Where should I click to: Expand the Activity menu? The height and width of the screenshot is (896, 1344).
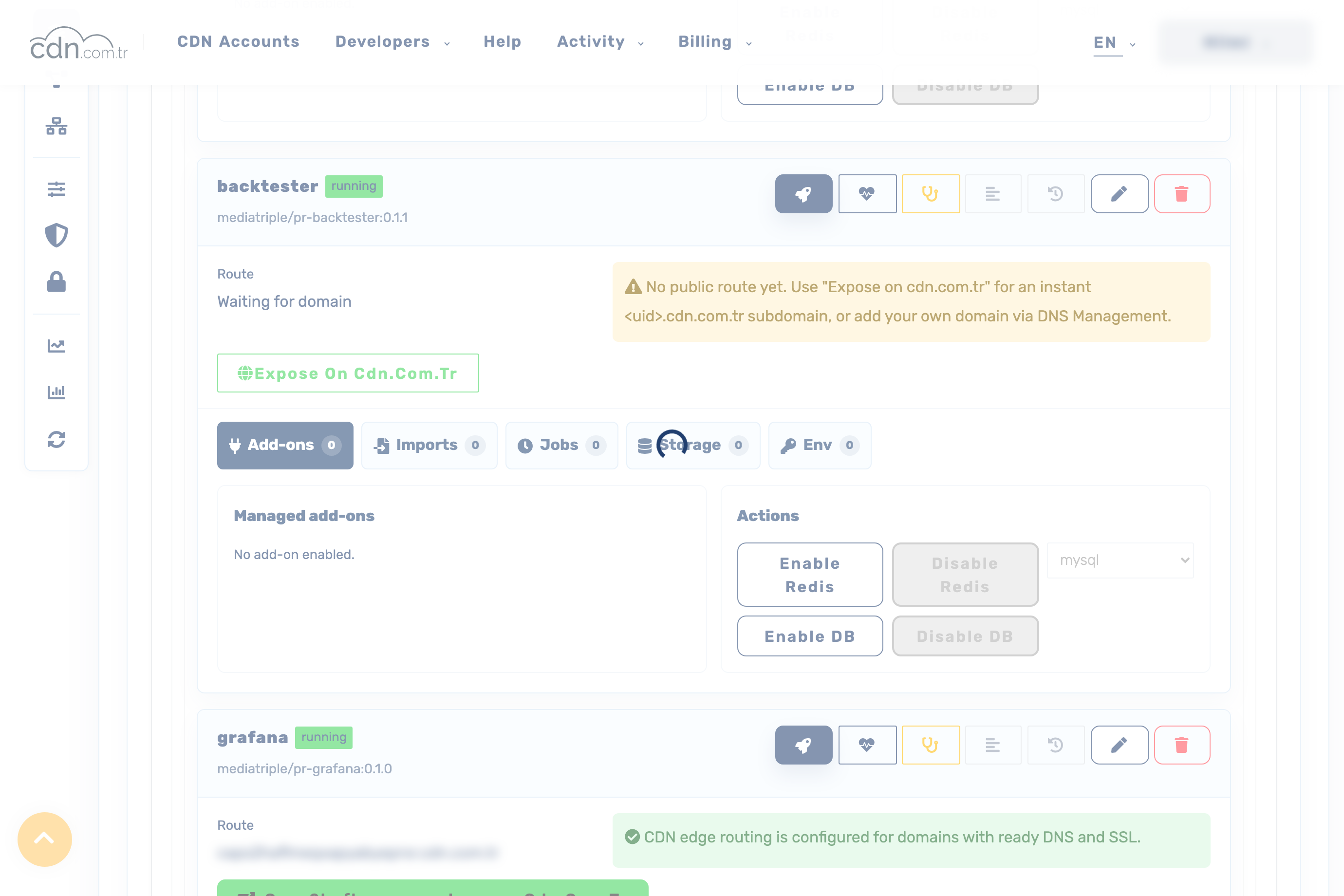pos(600,42)
